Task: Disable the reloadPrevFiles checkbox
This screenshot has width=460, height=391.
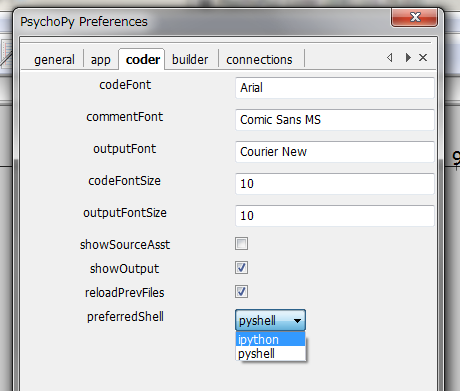Action: click(x=241, y=292)
